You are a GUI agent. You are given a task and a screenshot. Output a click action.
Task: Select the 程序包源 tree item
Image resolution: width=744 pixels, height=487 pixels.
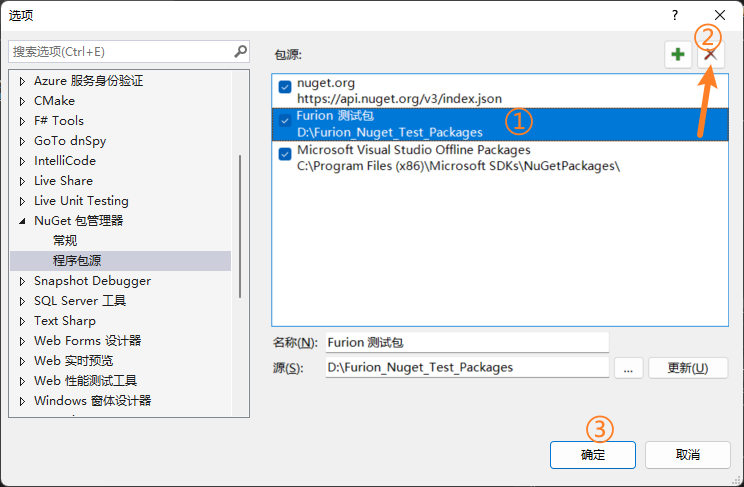click(77, 261)
